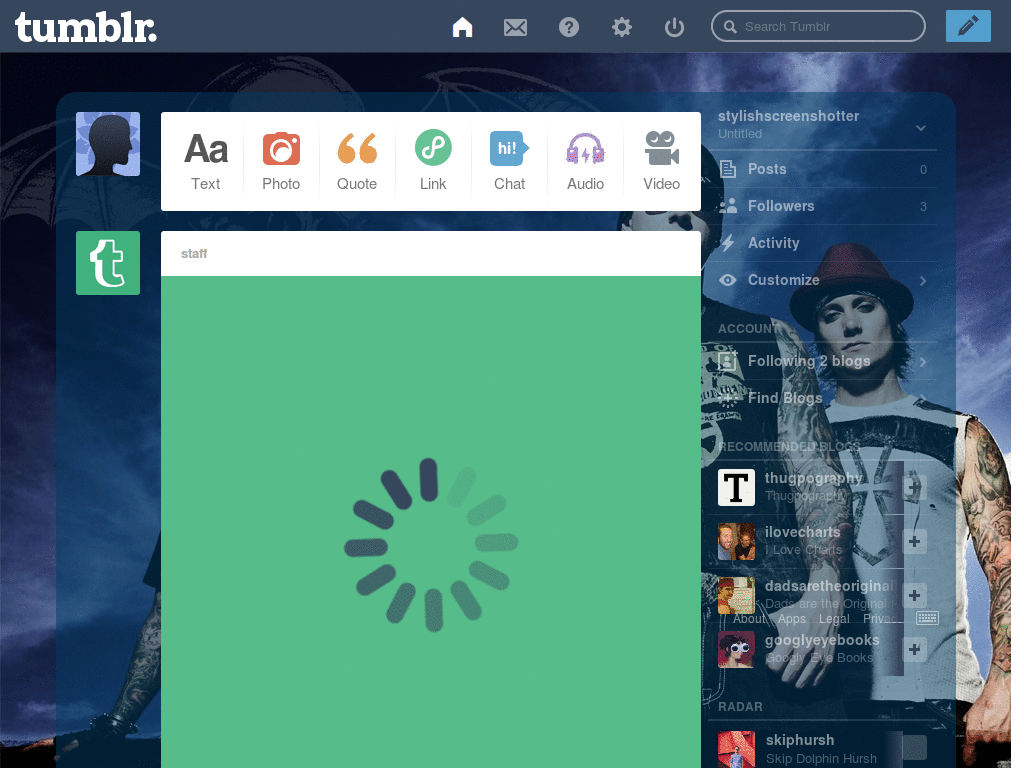The image size is (1024, 768).
Task: Open the Followers menu item
Action: point(822,206)
